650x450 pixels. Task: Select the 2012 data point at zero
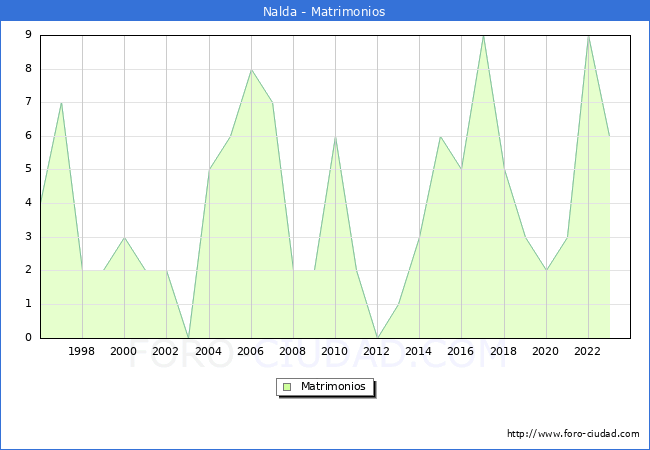pyautogui.click(x=377, y=337)
